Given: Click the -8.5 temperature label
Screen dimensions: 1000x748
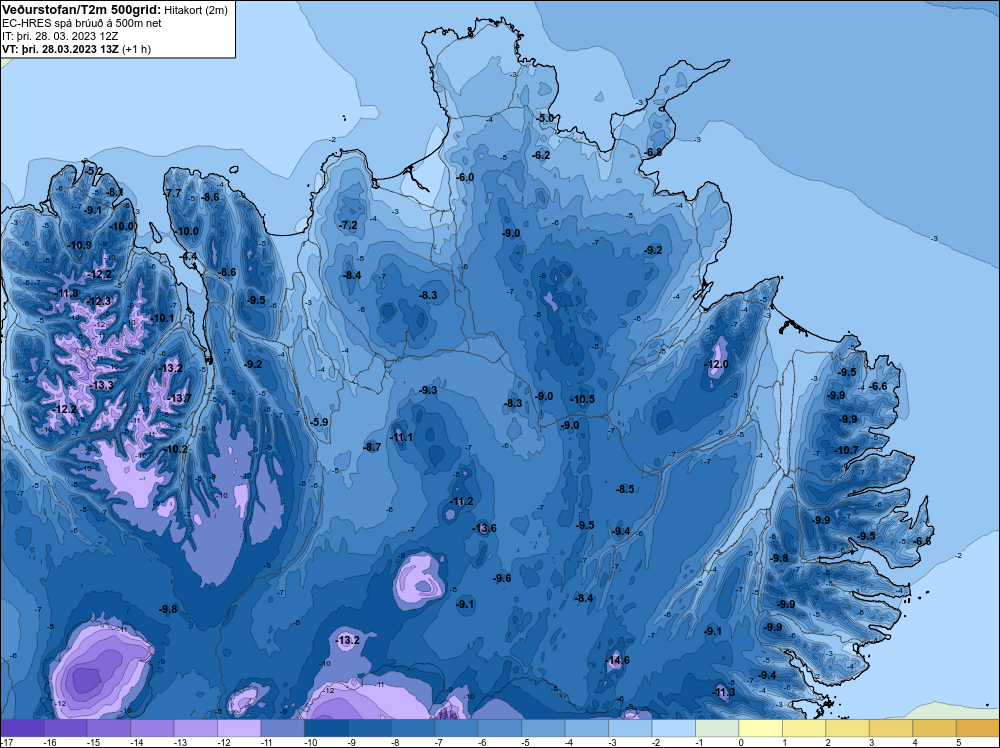Looking at the screenshot, I should point(626,489).
